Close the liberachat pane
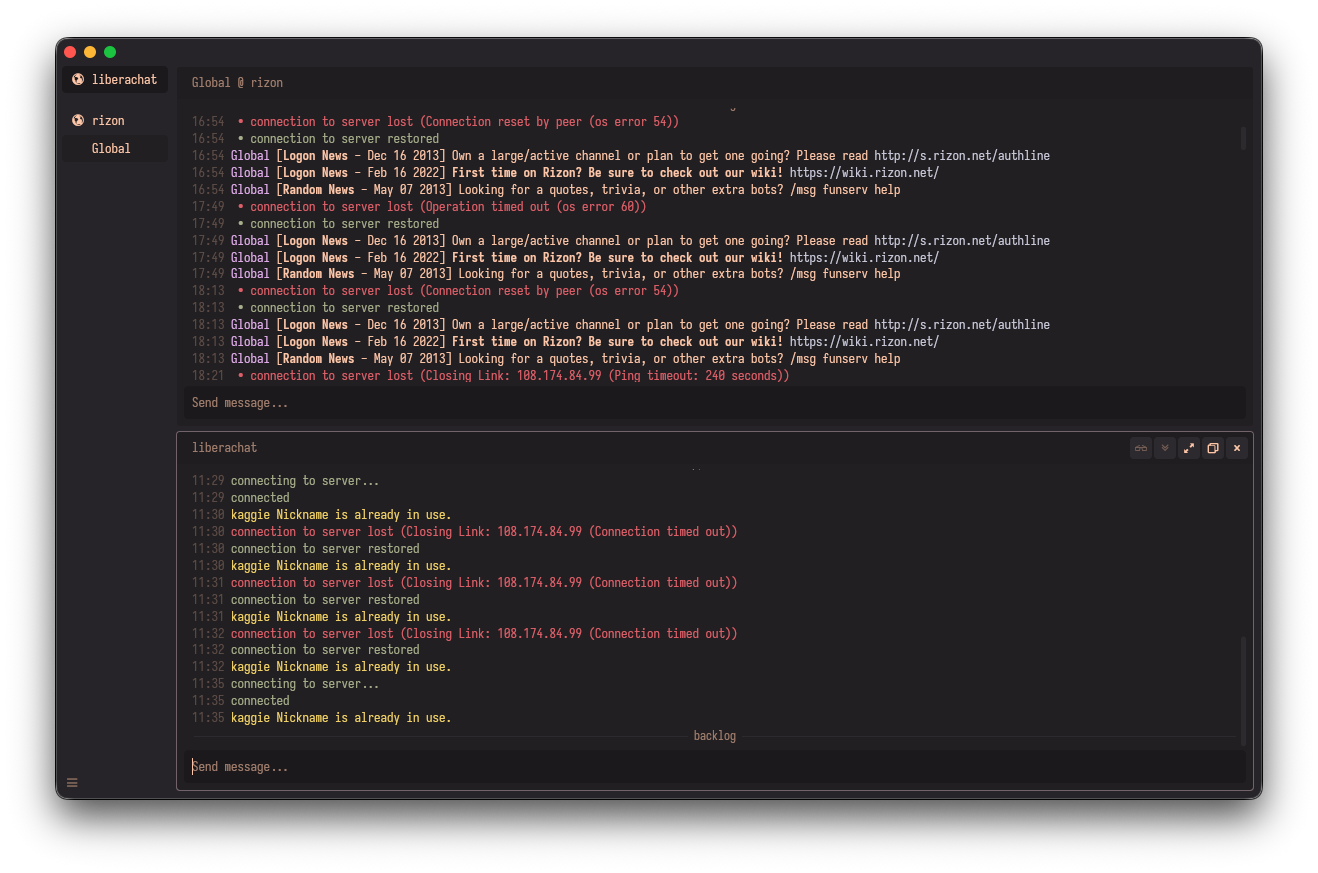 pyautogui.click(x=1237, y=448)
